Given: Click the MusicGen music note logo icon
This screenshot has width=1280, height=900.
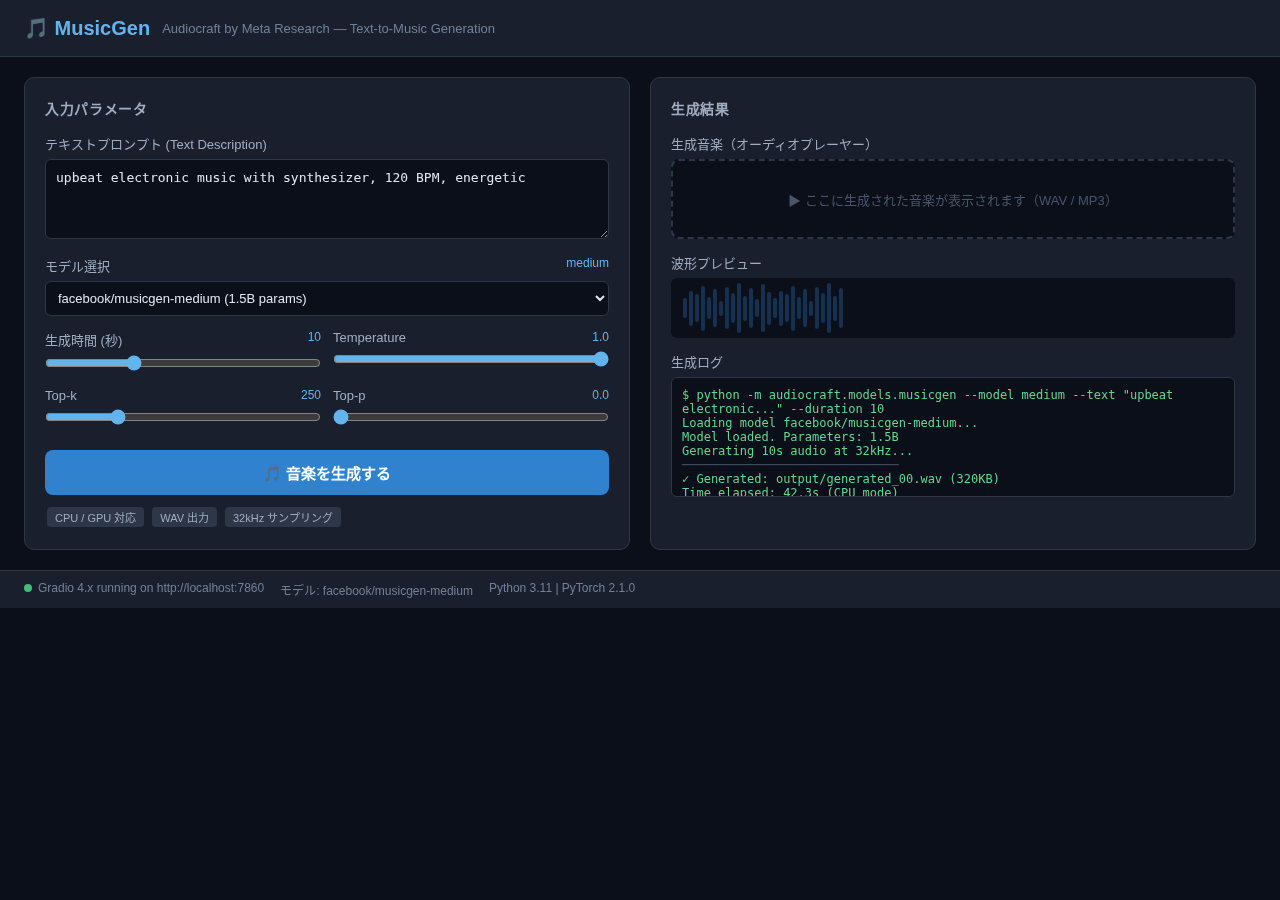Looking at the screenshot, I should (x=36, y=28).
